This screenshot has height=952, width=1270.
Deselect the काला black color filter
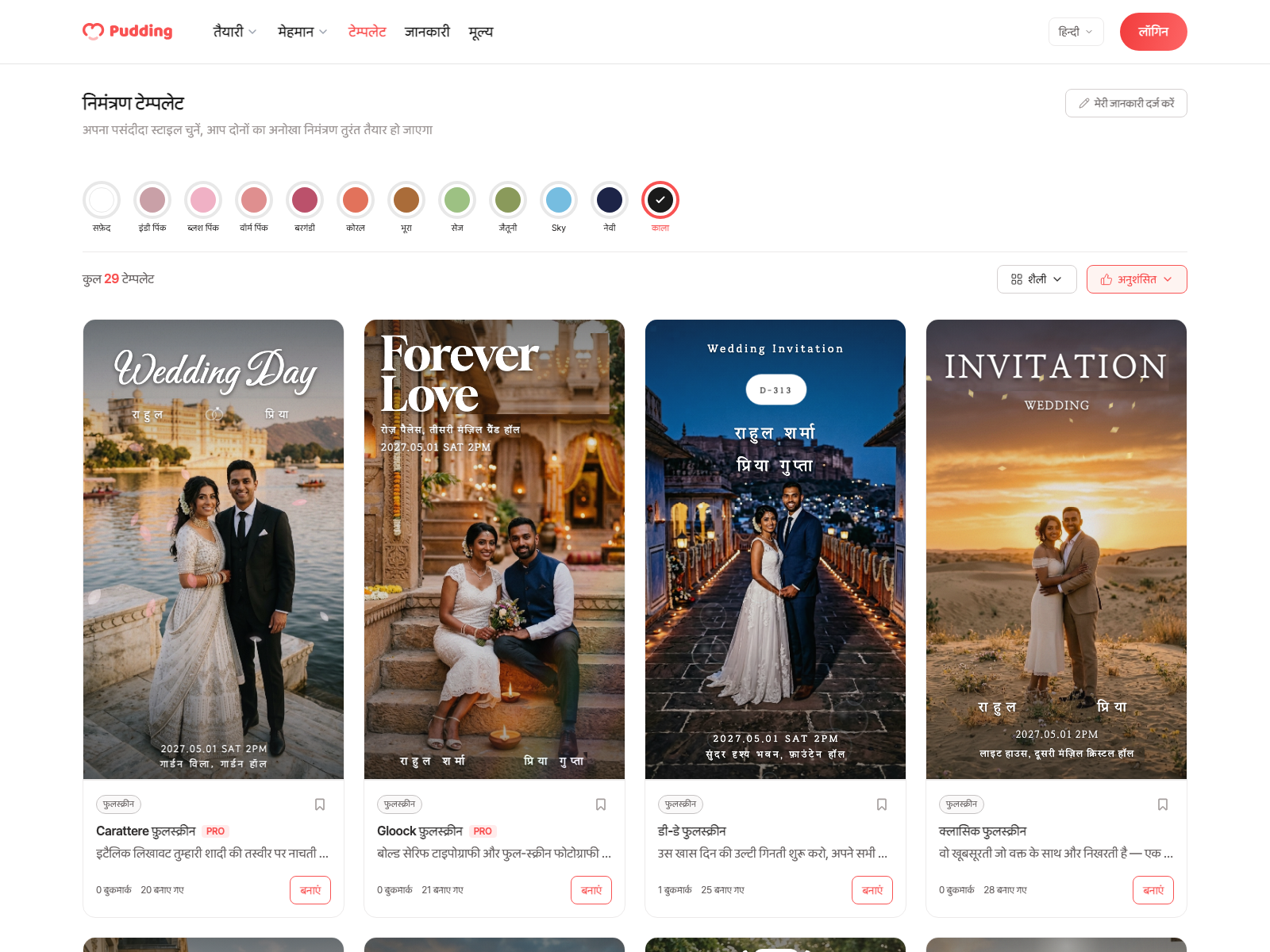pyautogui.click(x=660, y=200)
